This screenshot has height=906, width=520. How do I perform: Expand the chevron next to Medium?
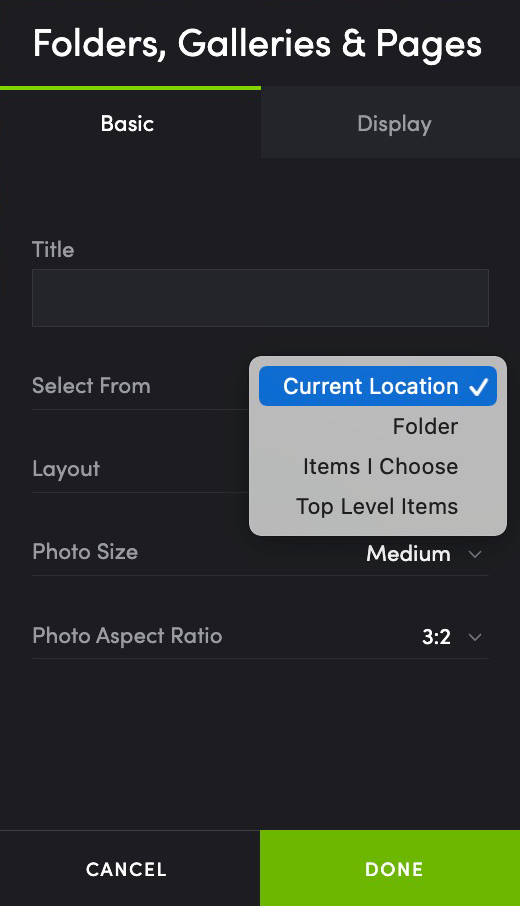click(475, 554)
